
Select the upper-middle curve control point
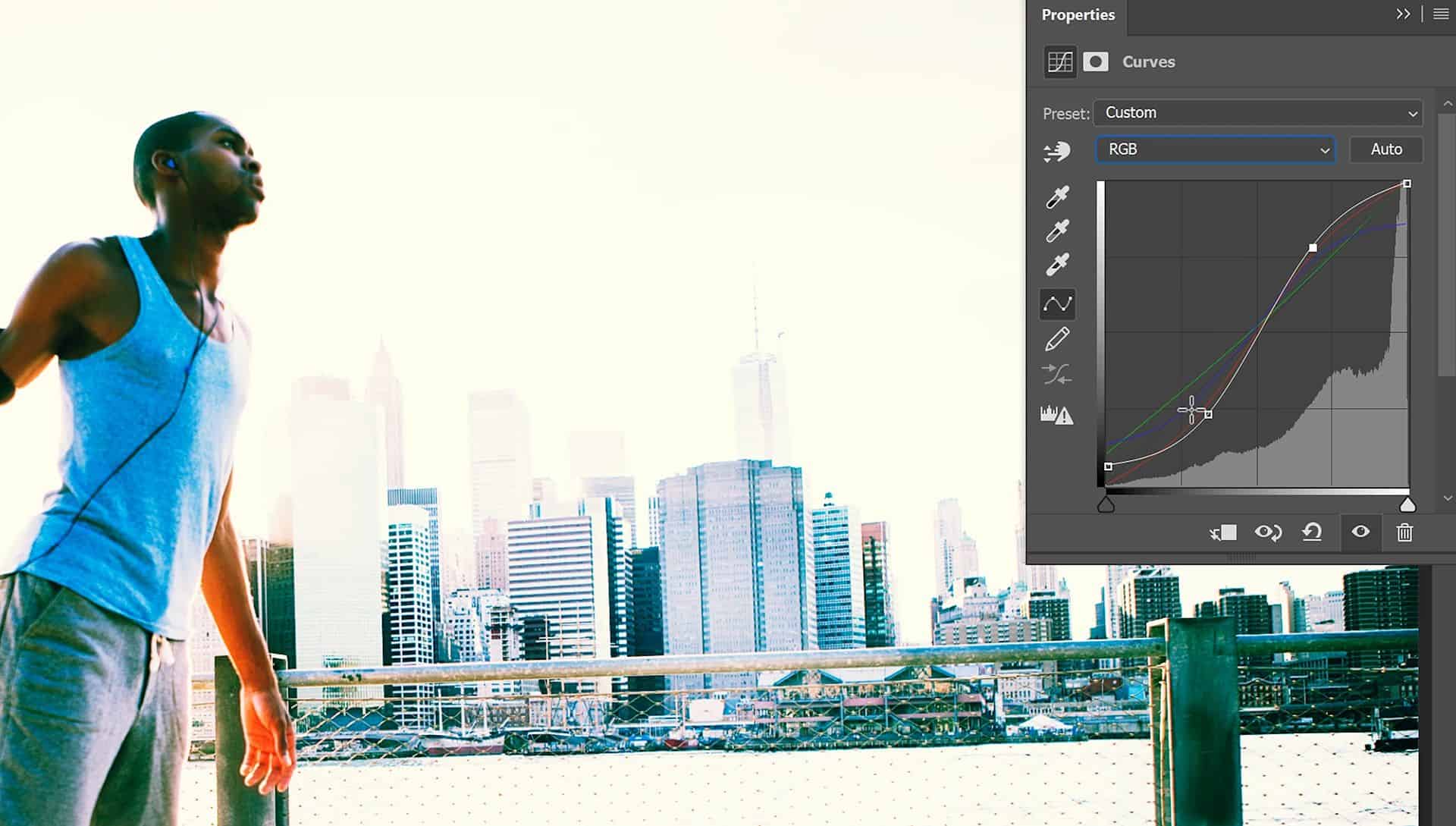point(1313,248)
